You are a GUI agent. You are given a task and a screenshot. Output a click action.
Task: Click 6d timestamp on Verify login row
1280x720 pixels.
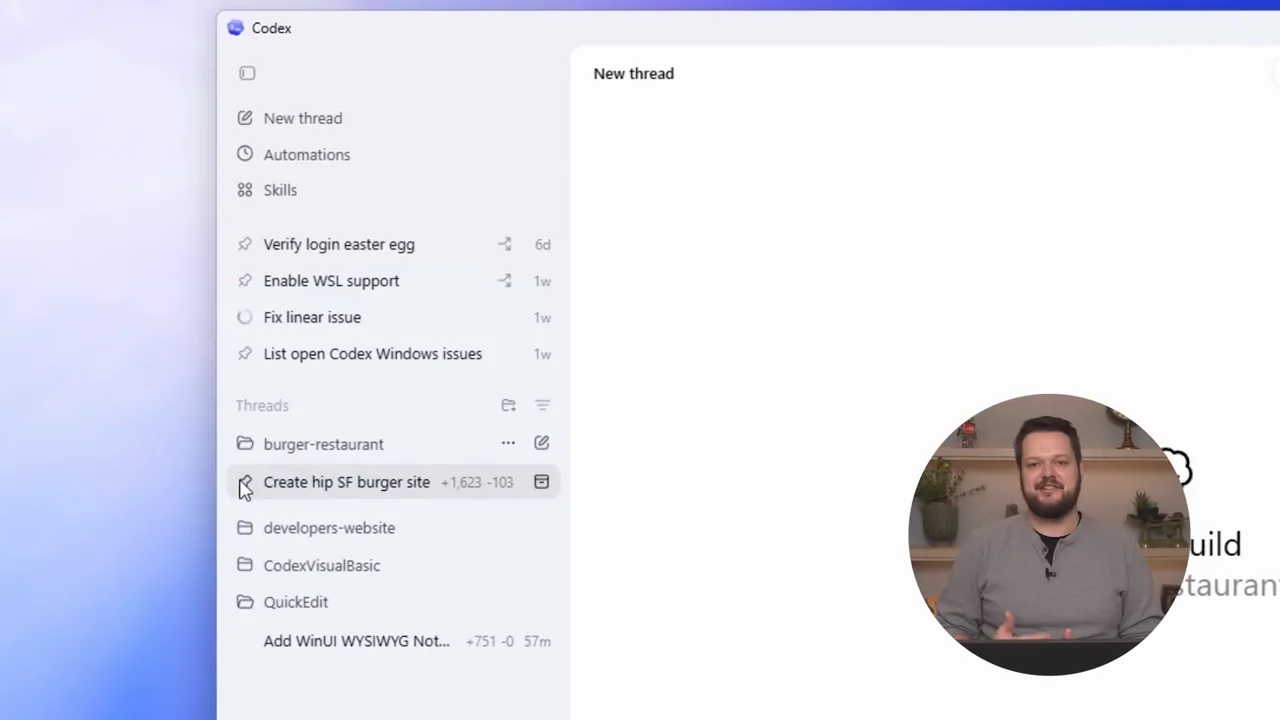click(x=542, y=244)
